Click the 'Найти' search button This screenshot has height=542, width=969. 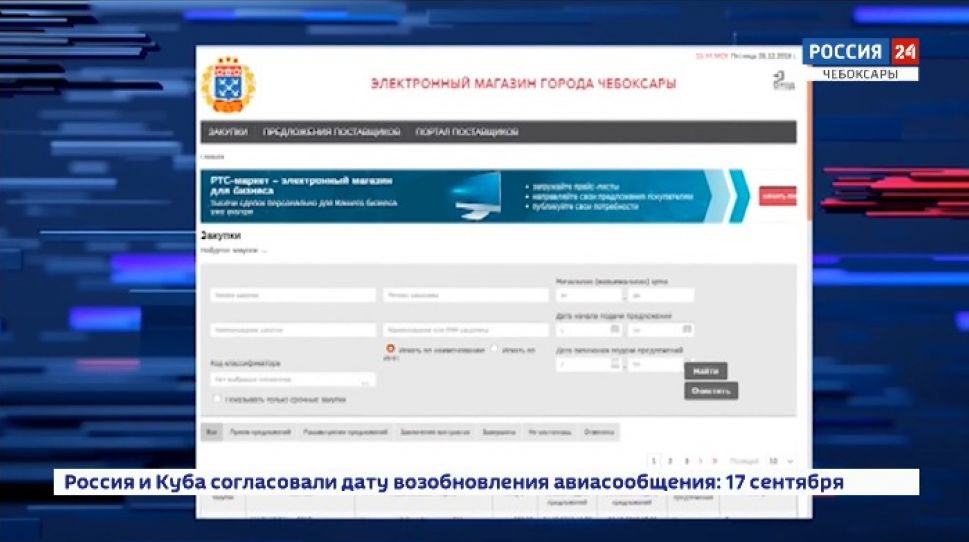705,371
